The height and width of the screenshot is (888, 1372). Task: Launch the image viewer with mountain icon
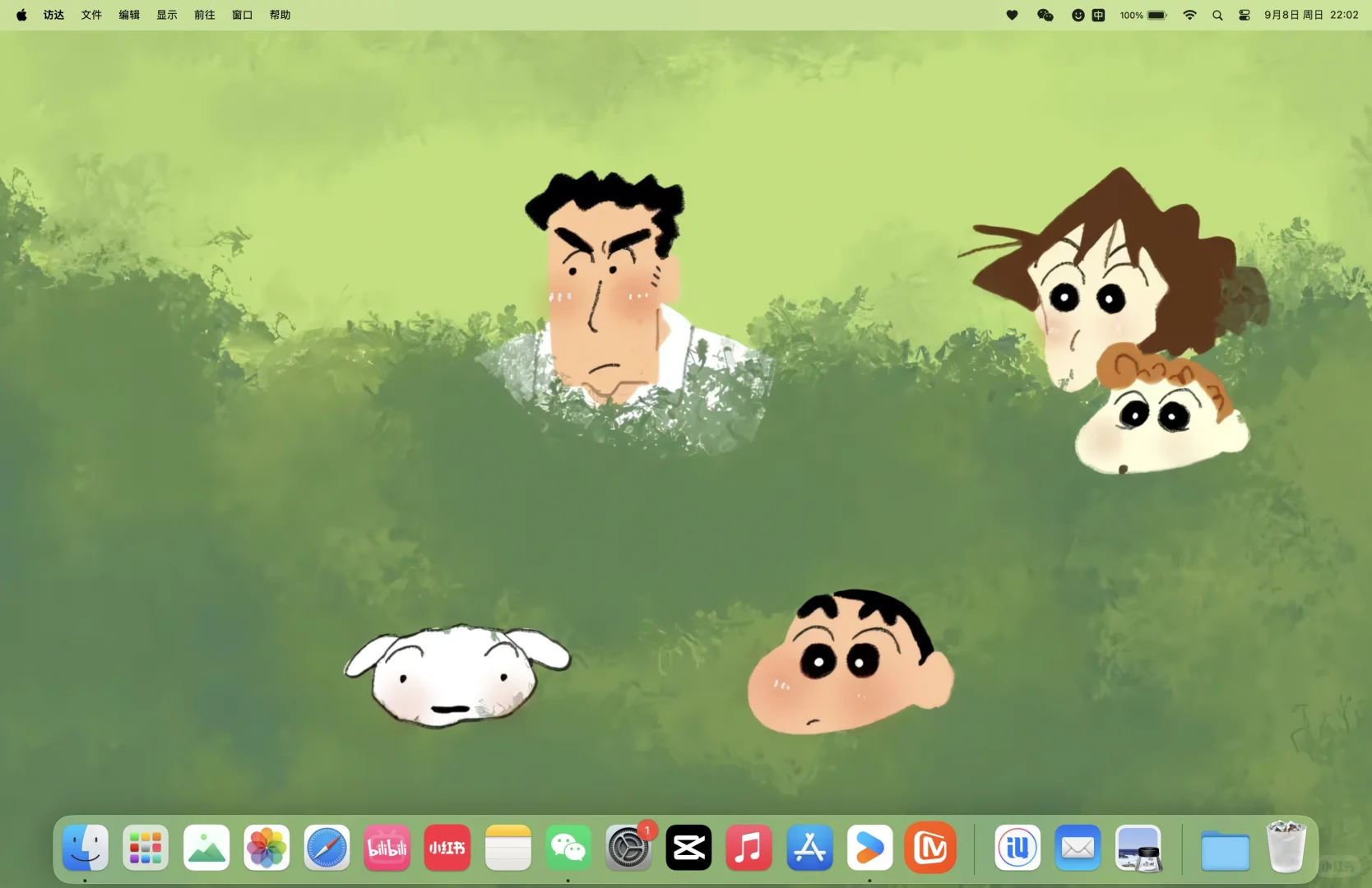(206, 848)
